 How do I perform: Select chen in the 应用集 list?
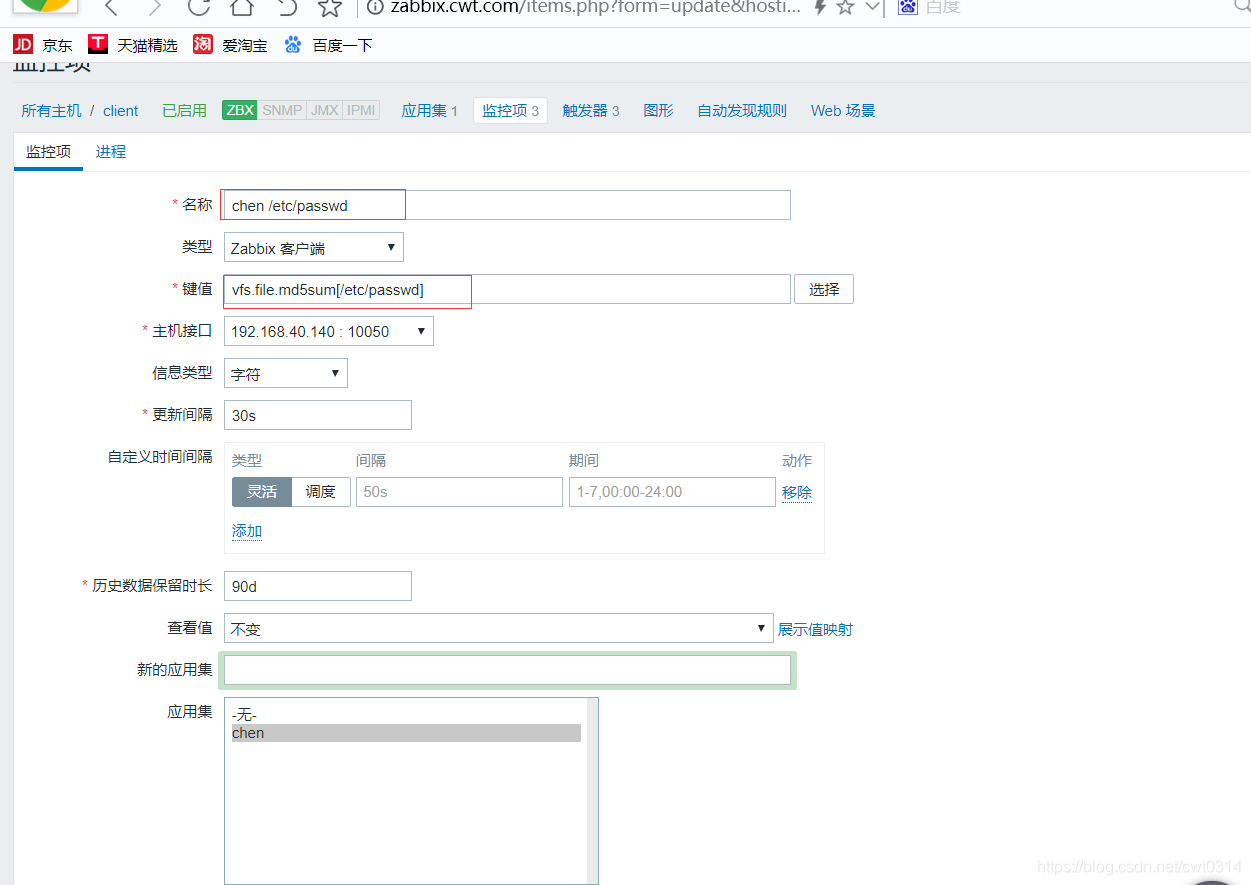pos(405,733)
